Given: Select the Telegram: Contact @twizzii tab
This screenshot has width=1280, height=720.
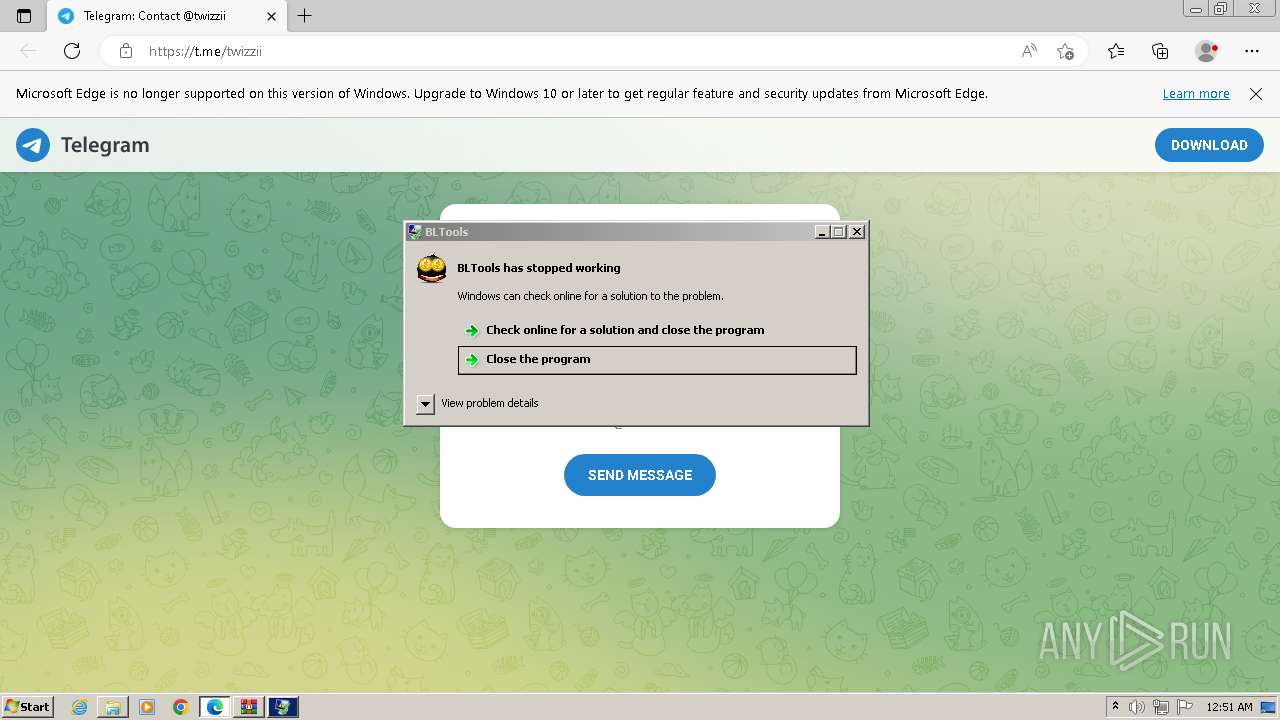Looking at the screenshot, I should coord(166,16).
